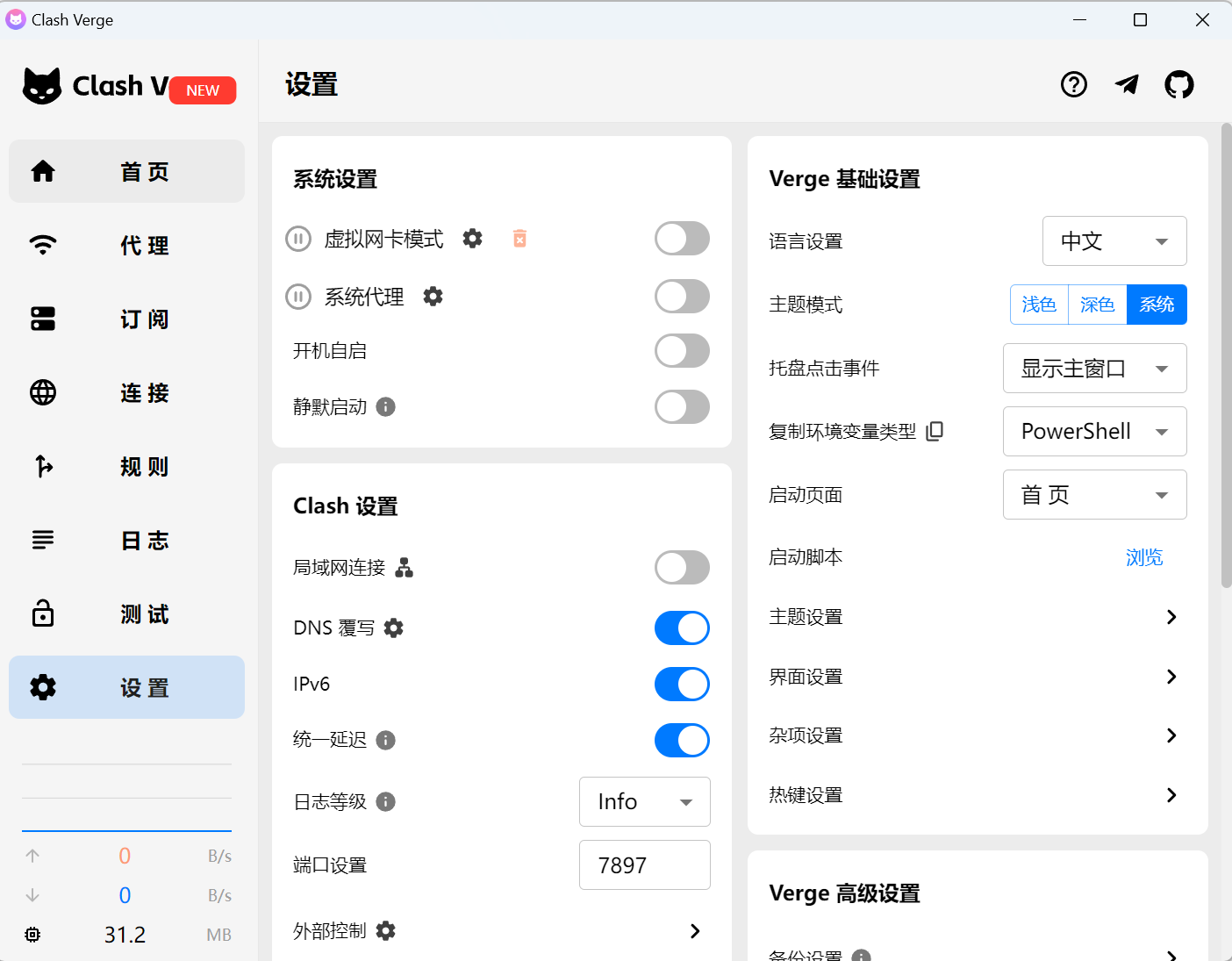Open the 日志 sidebar page

tap(126, 541)
